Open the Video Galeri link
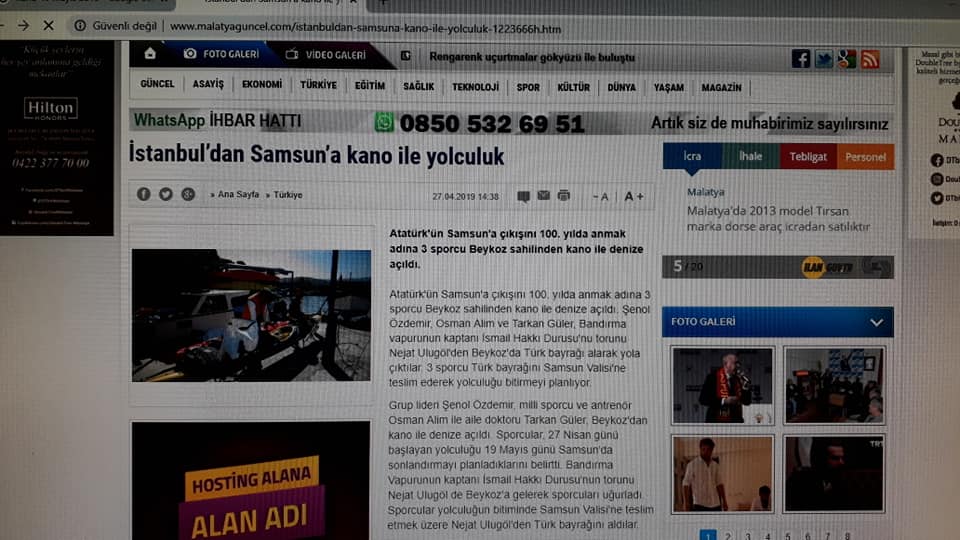This screenshot has width=960, height=540. [326, 54]
